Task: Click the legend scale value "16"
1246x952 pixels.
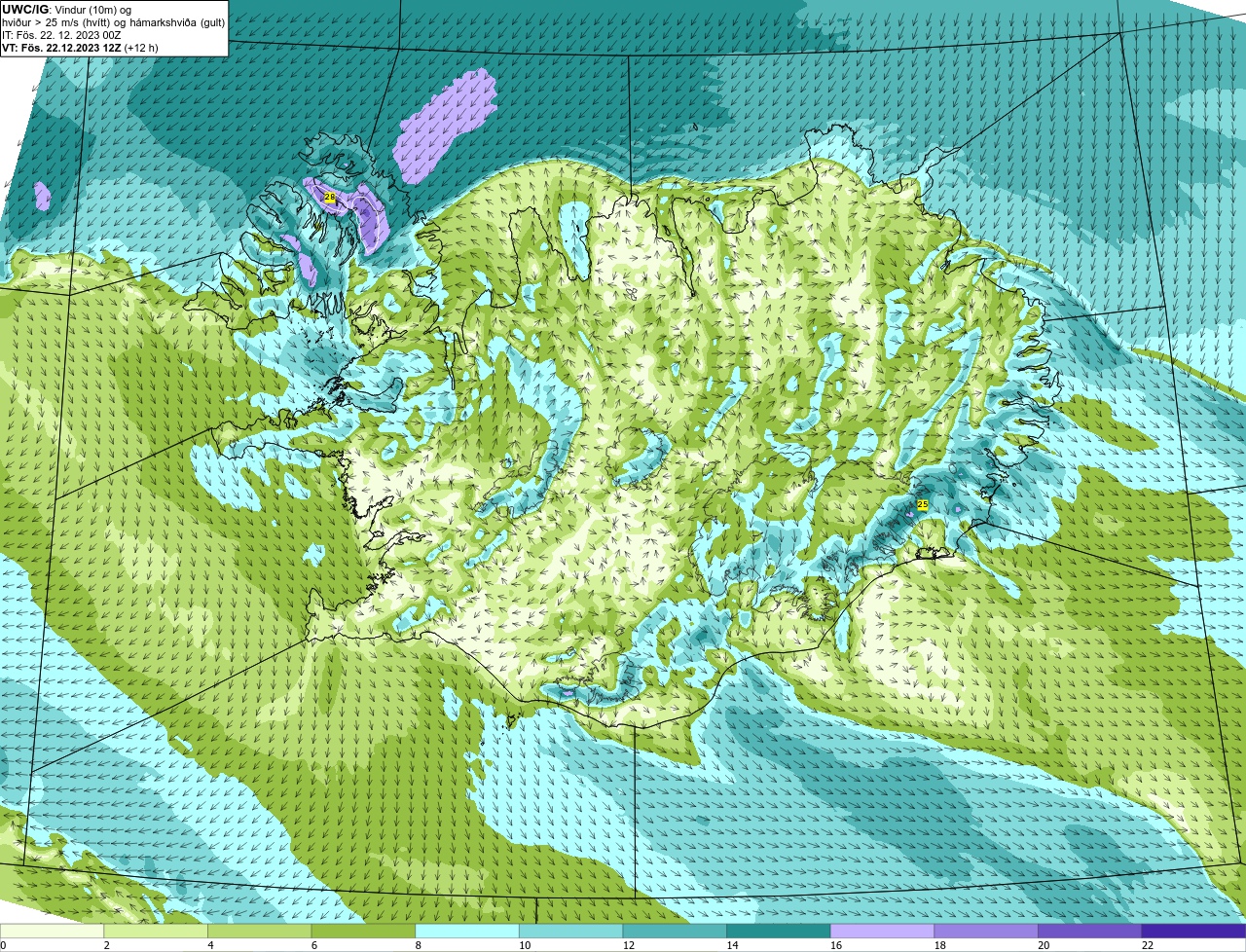Action: [x=835, y=945]
